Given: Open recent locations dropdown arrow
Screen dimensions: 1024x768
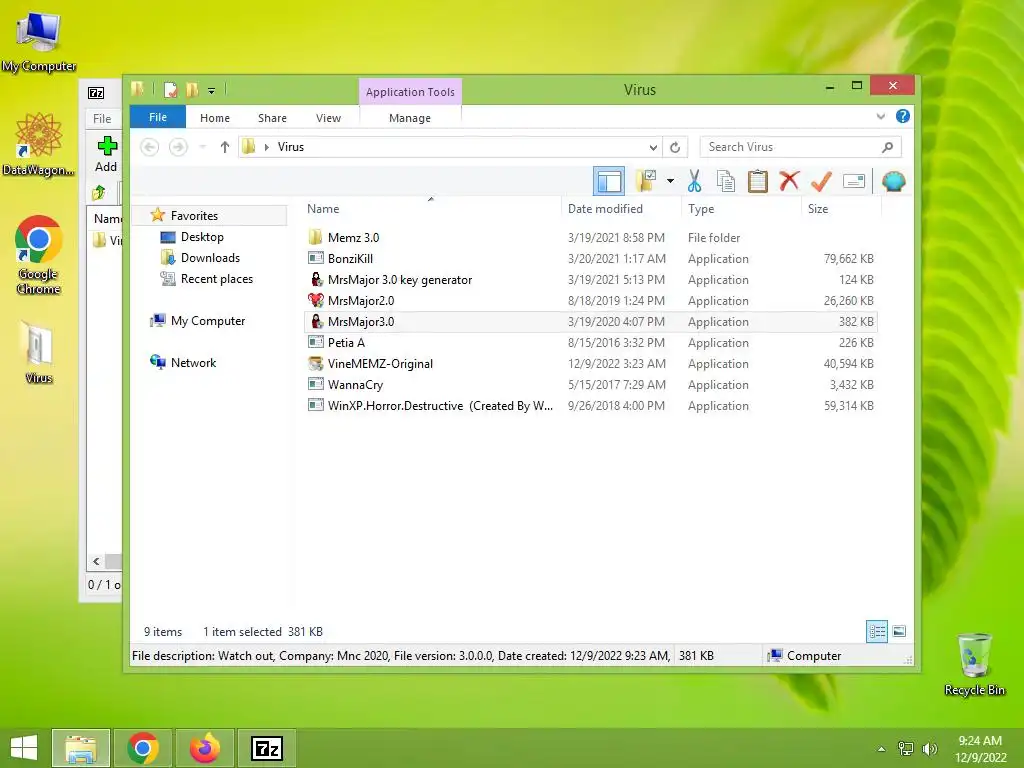Looking at the screenshot, I should 202,147.
